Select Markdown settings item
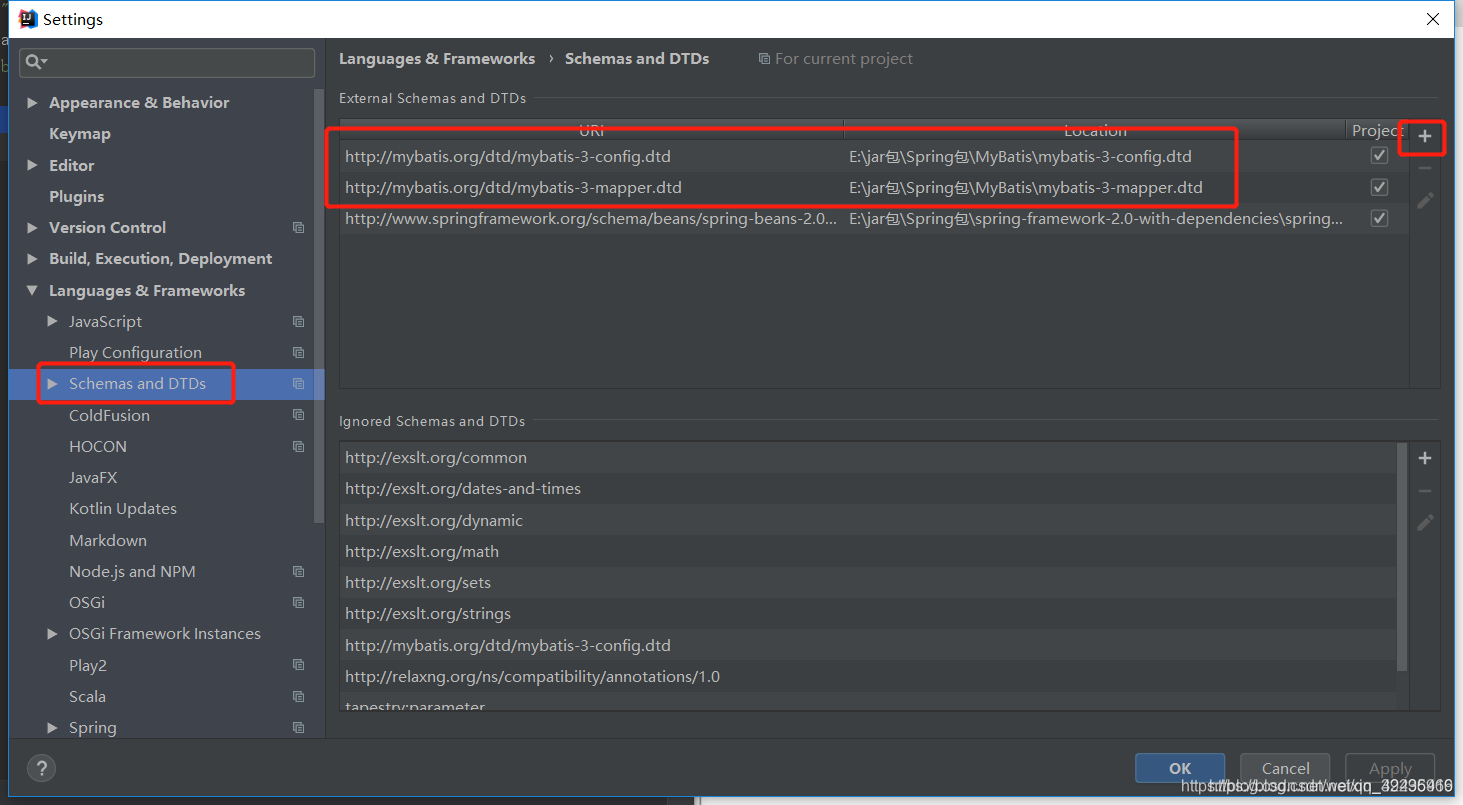Screen dimensions: 1463x805 [x=108, y=541]
